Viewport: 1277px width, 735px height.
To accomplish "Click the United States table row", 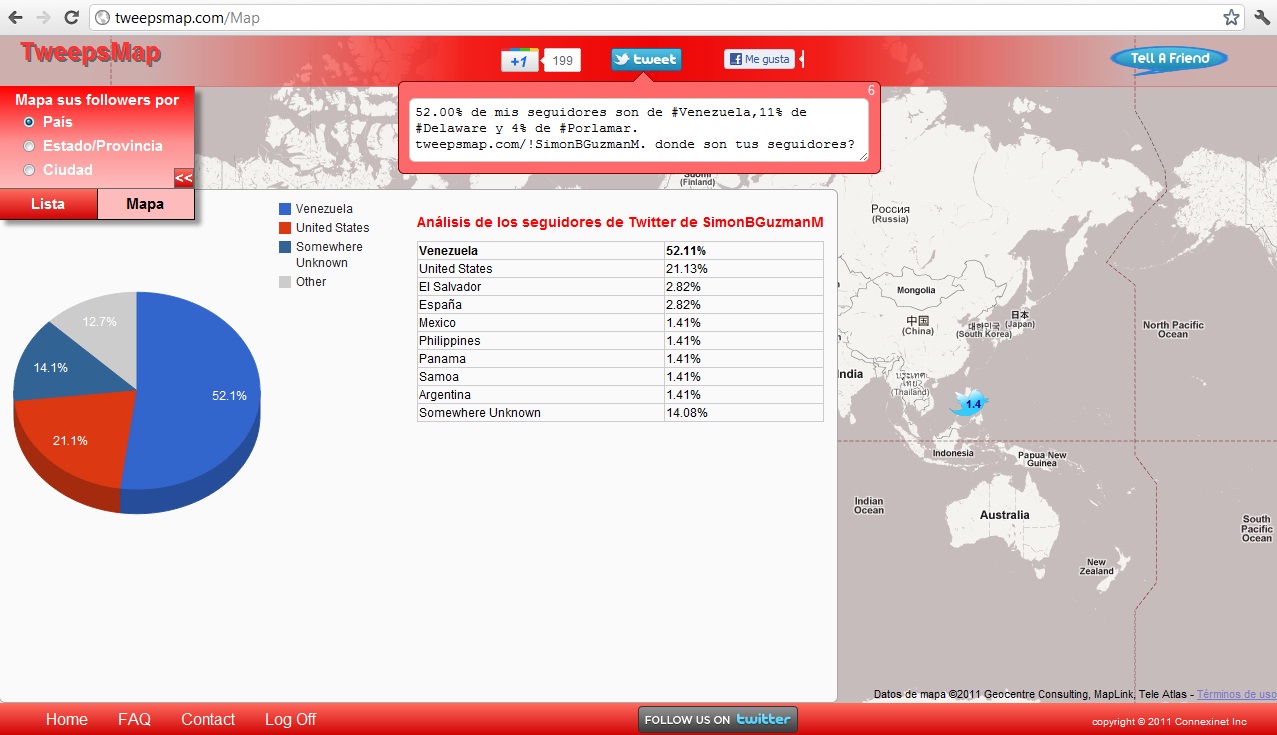I will pyautogui.click(x=620, y=269).
